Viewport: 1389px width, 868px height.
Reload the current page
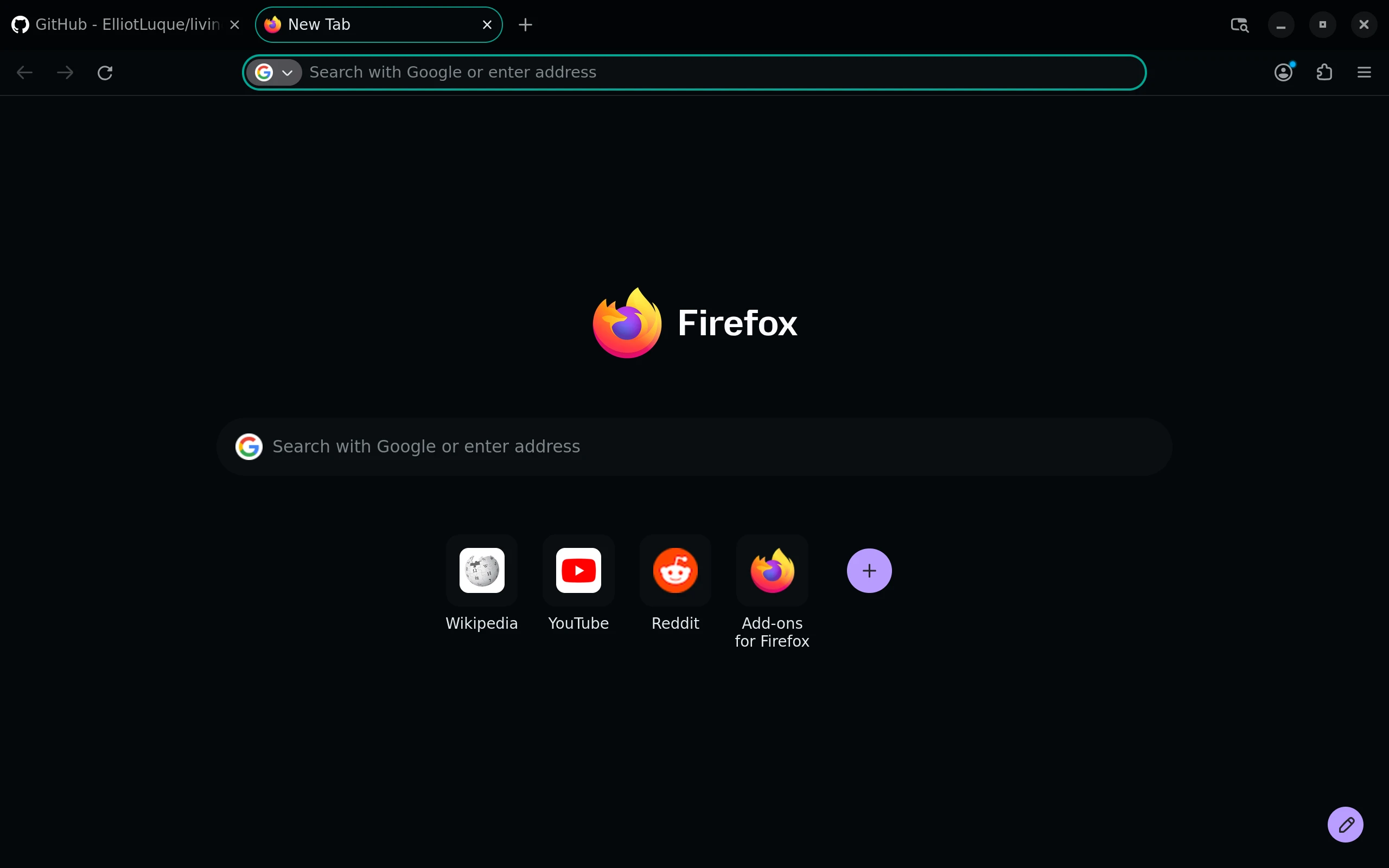[x=105, y=72]
